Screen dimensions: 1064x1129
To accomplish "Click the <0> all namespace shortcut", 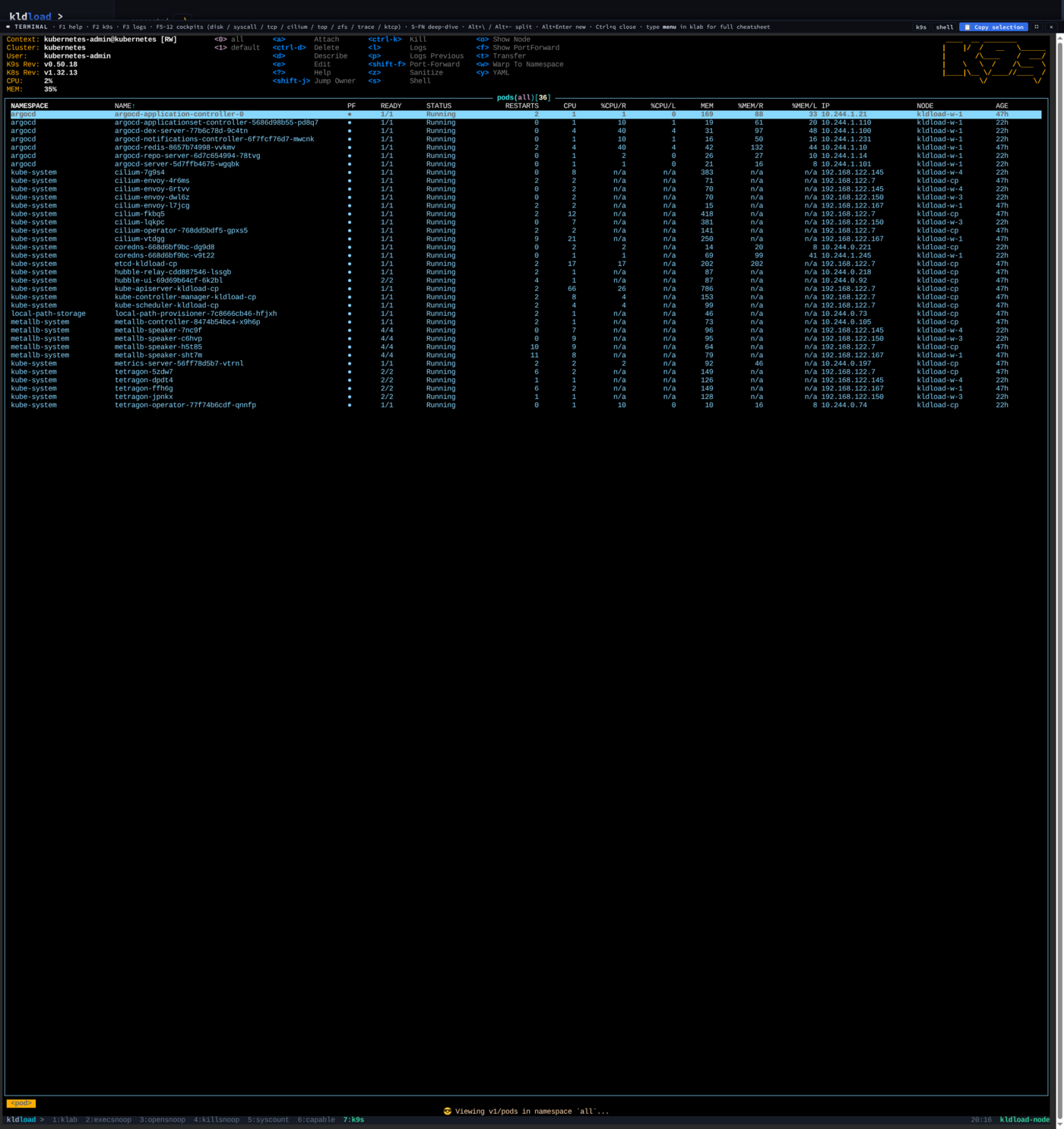I will [x=229, y=40].
